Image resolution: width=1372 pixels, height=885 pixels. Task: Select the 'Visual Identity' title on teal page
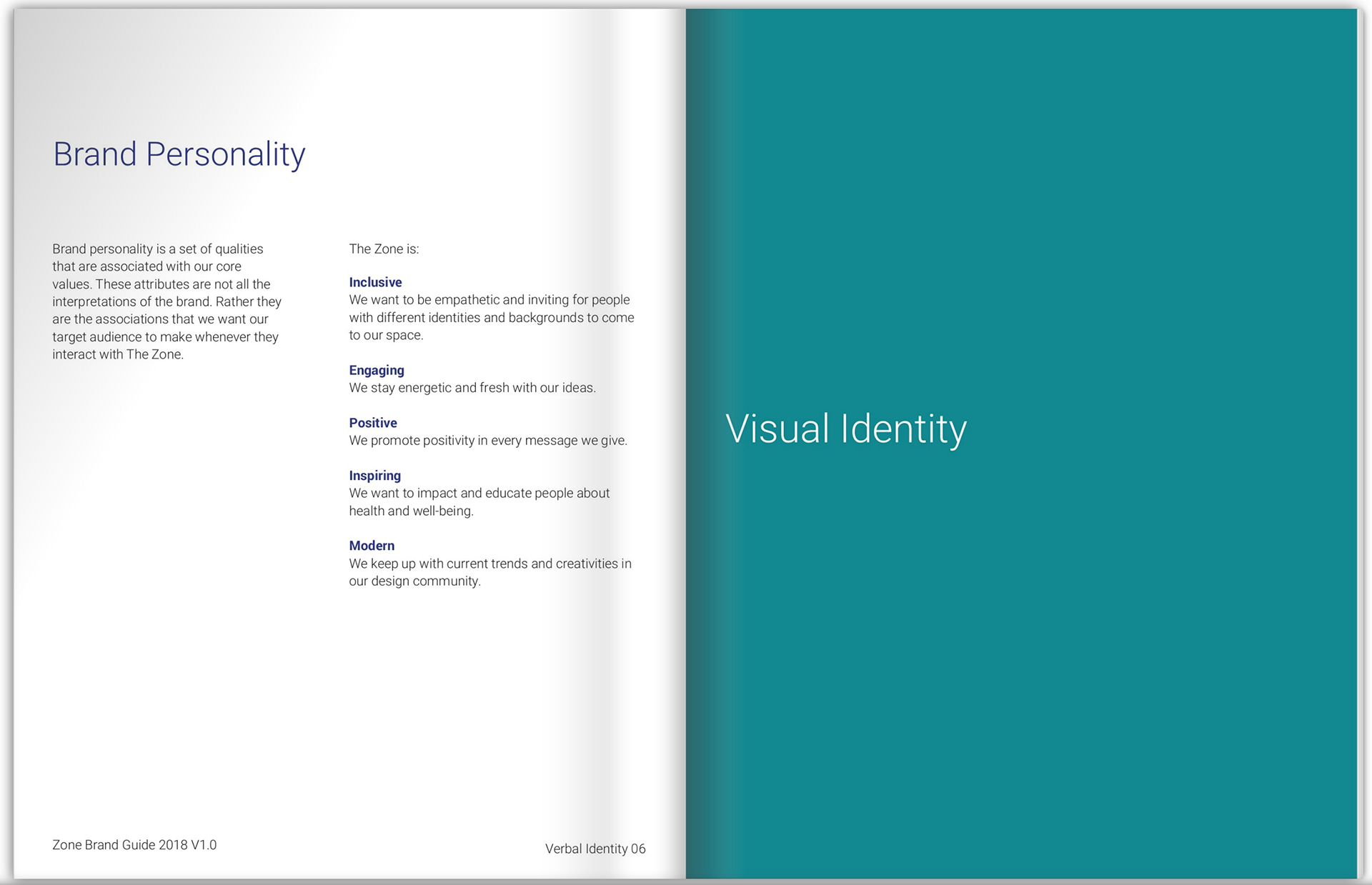click(846, 429)
